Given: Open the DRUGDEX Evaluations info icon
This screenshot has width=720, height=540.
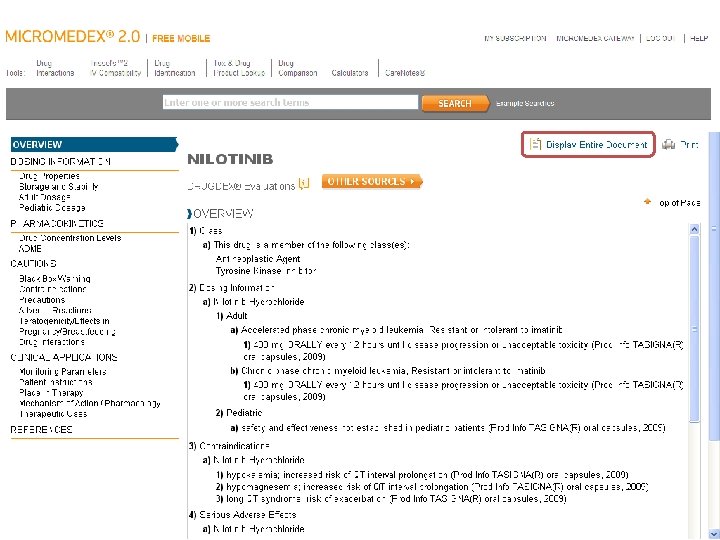Looking at the screenshot, I should (304, 184).
